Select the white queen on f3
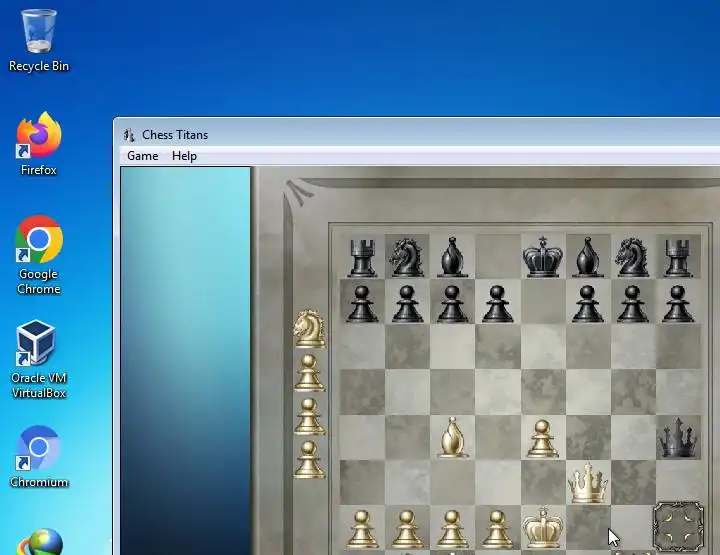The height and width of the screenshot is (555, 720). [588, 483]
